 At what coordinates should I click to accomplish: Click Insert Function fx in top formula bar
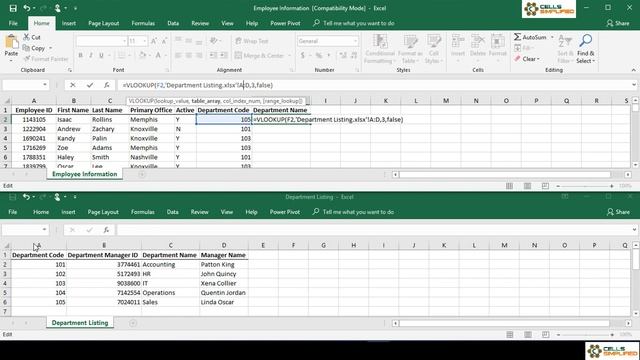tap(107, 85)
